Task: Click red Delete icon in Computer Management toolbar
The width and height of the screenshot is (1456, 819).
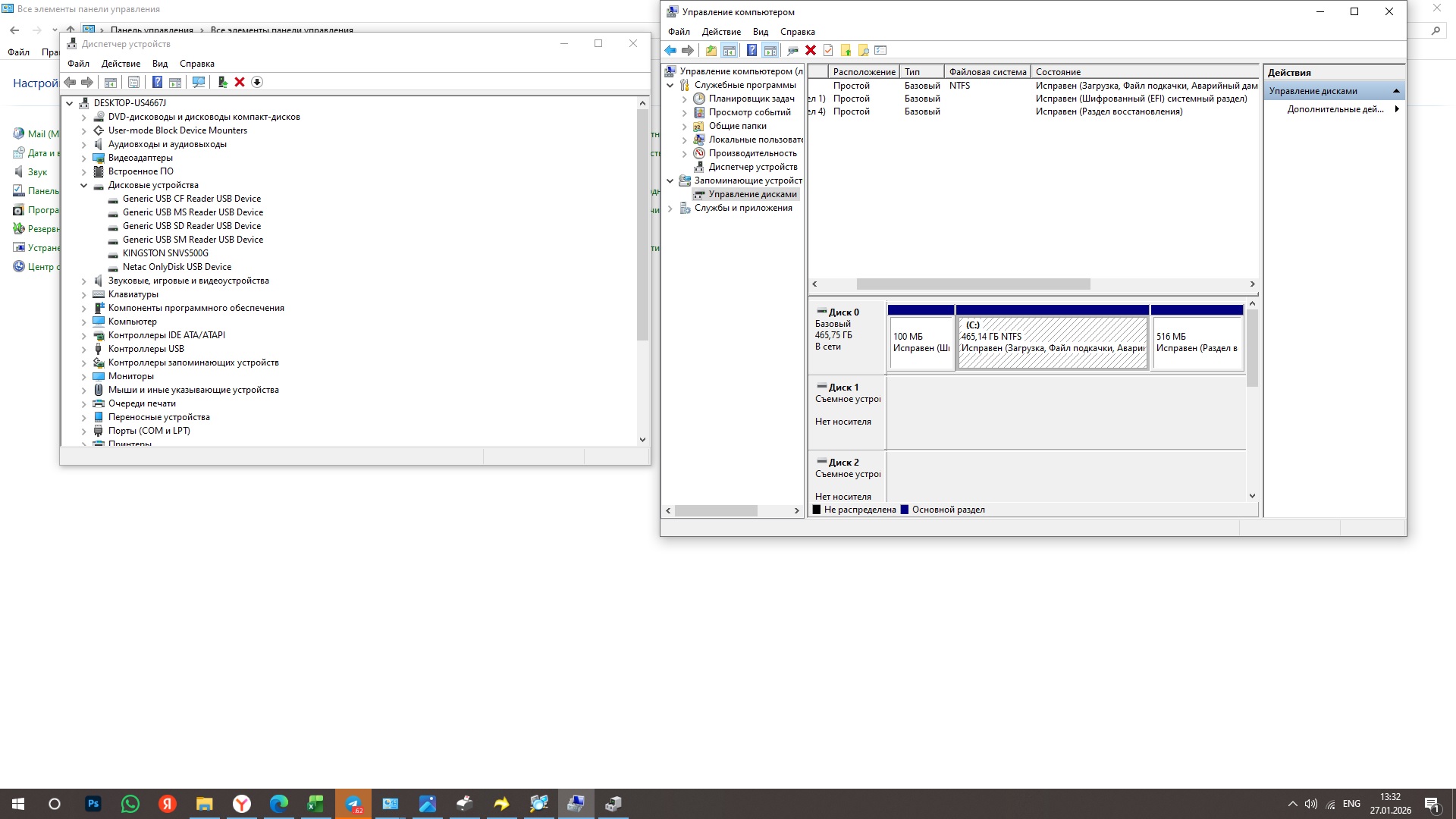Action: coord(811,50)
